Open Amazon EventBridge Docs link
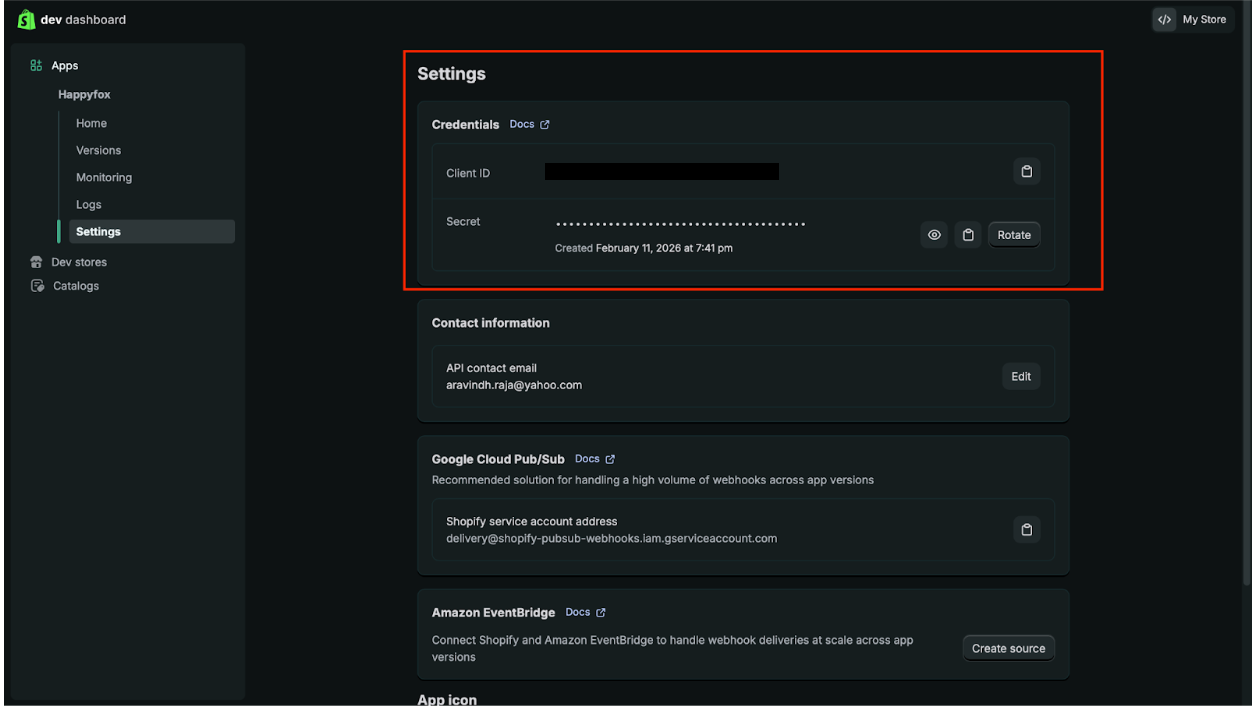Screen dimensions: 1254x706 coord(585,612)
